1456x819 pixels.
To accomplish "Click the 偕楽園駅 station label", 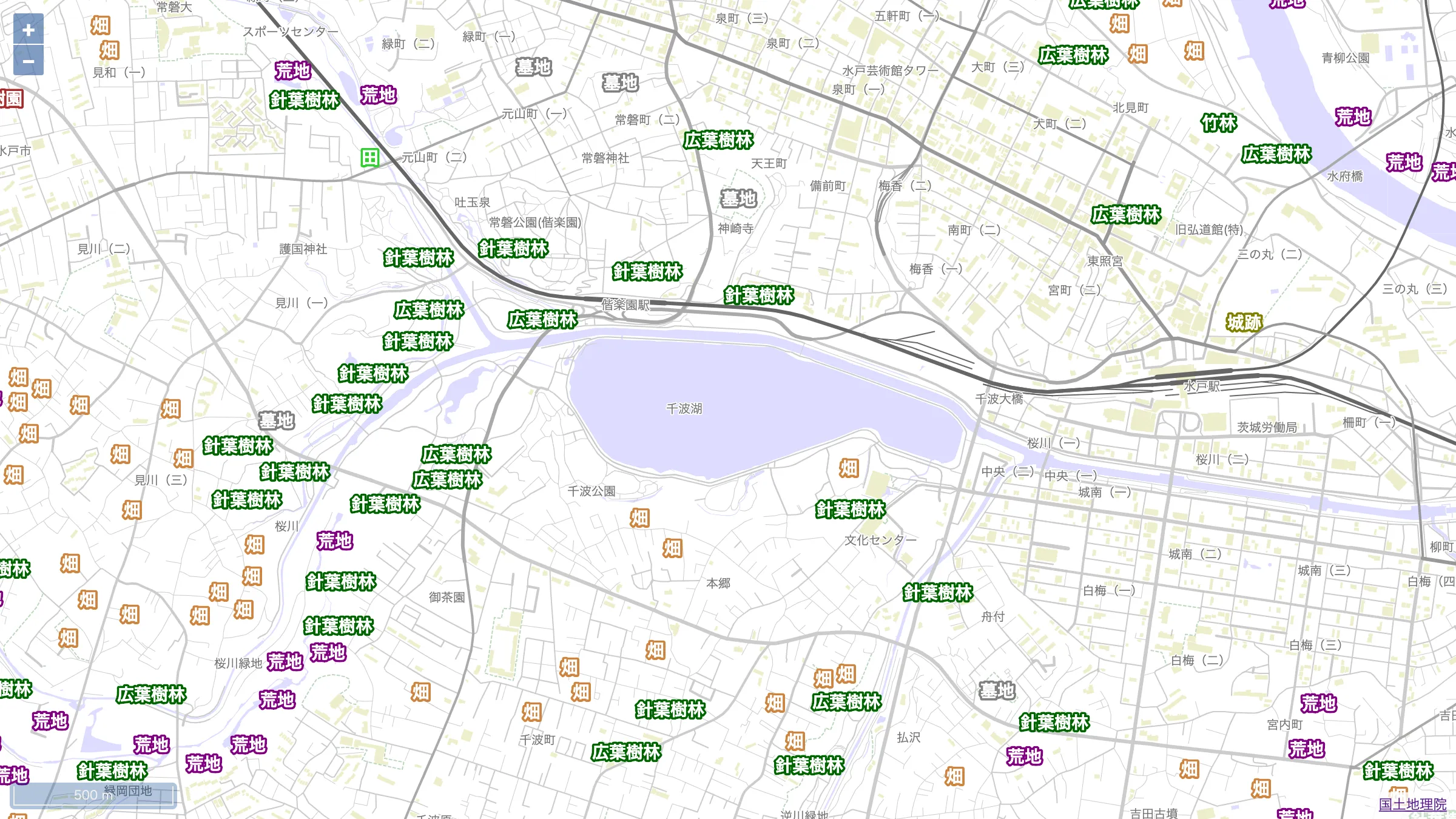I will (x=625, y=305).
